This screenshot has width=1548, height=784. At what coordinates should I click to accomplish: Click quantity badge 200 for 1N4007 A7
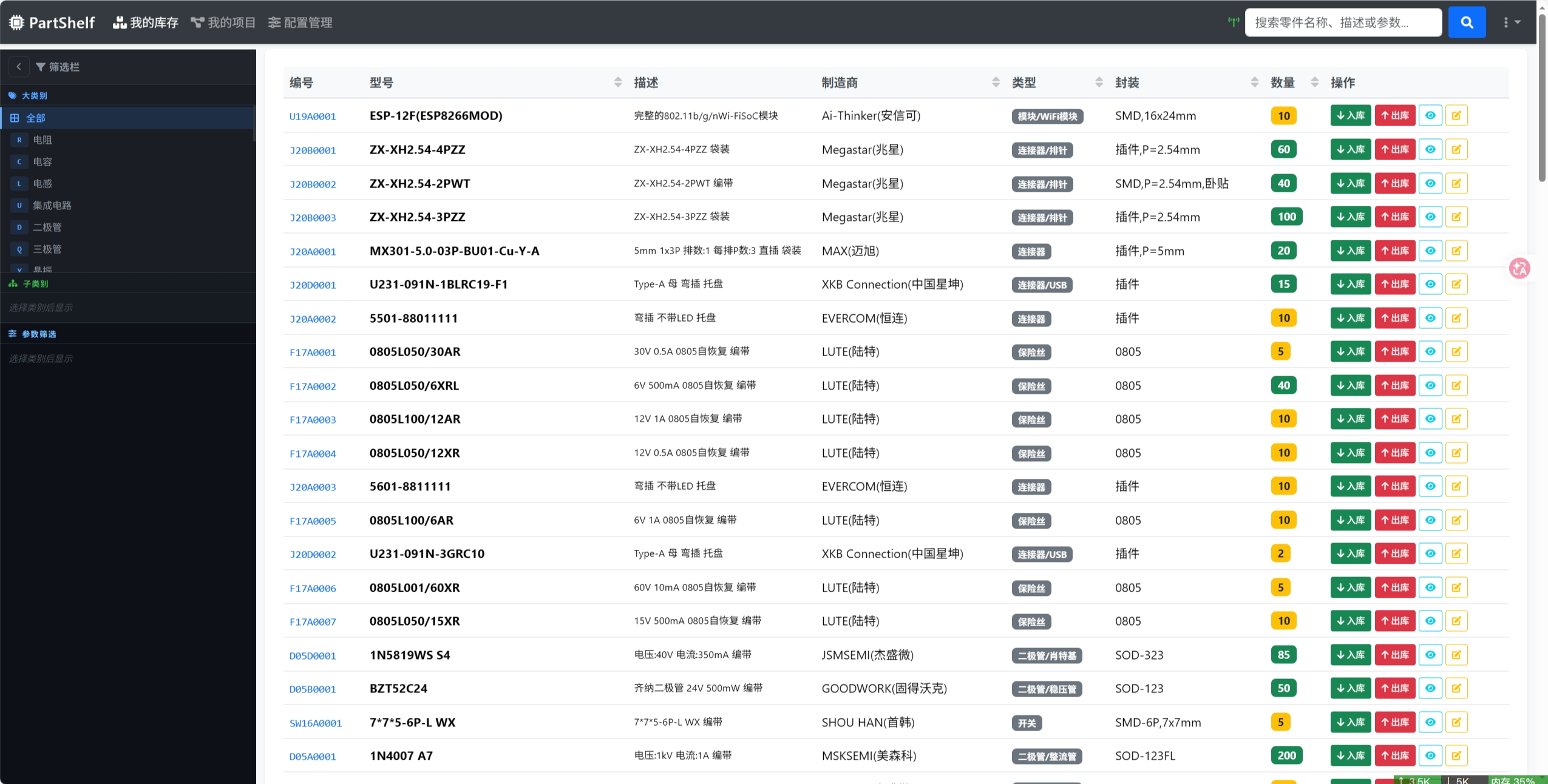click(x=1286, y=755)
